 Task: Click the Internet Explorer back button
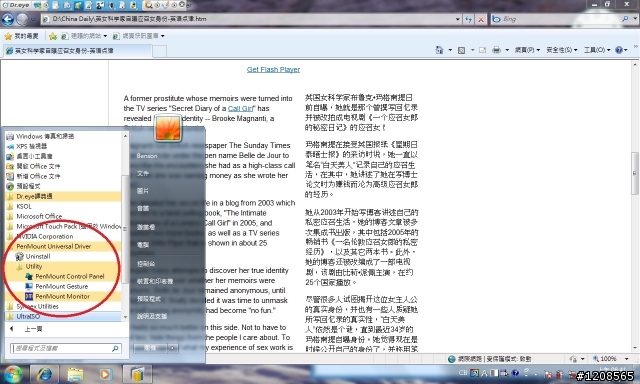[8, 19]
